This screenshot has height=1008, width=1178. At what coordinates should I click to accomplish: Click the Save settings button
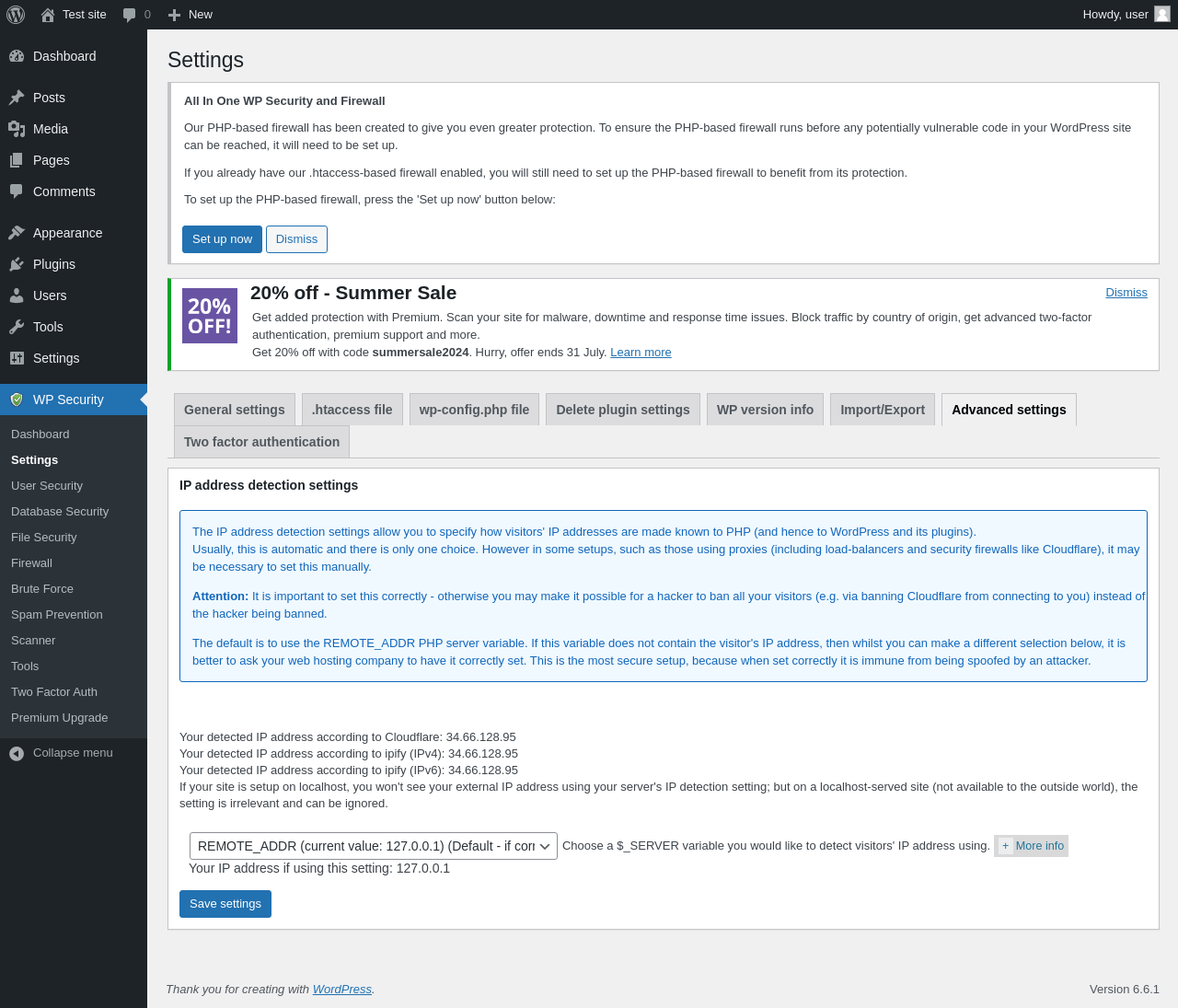225,904
